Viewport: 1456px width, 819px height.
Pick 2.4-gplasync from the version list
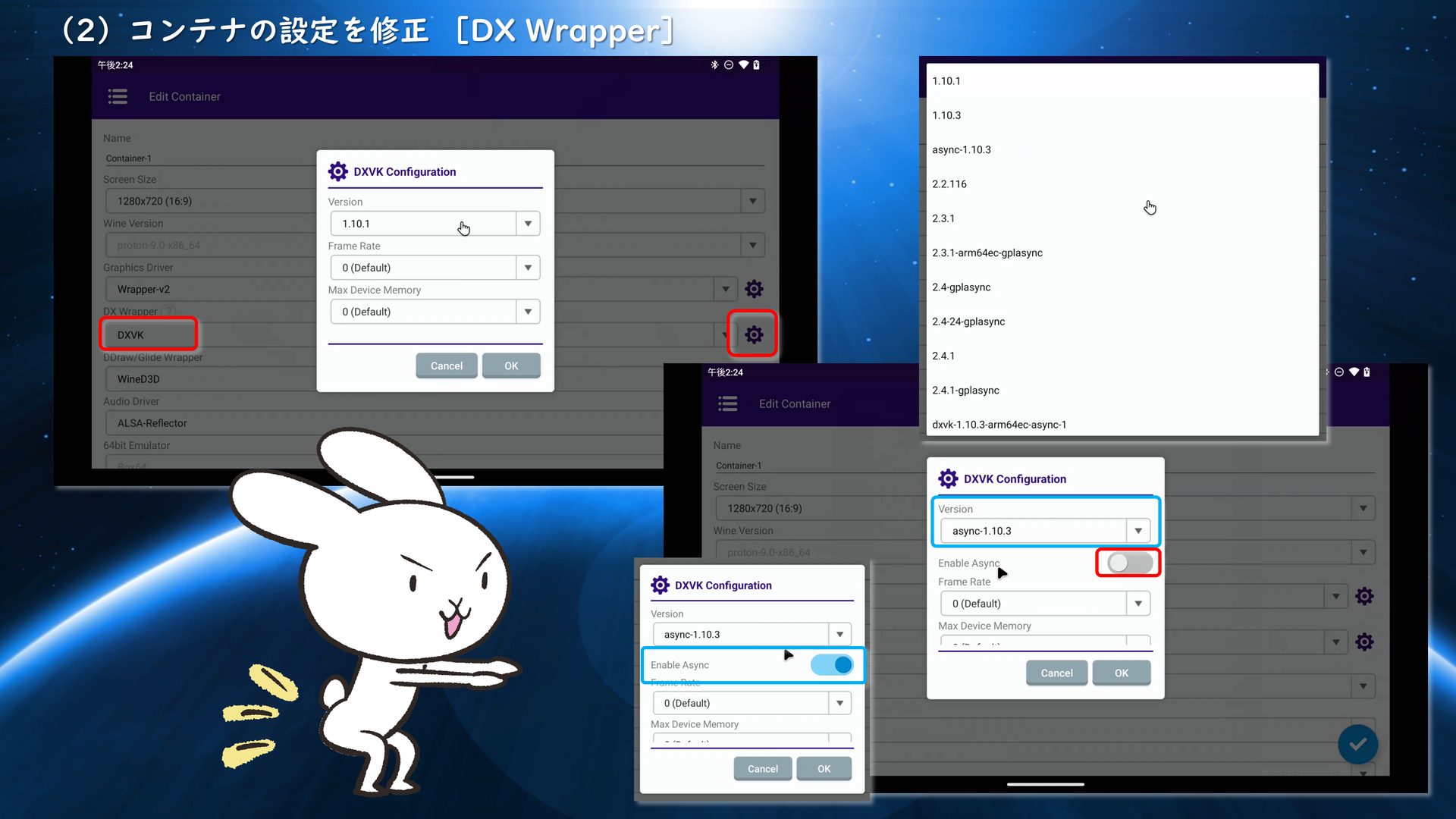[x=1122, y=287]
